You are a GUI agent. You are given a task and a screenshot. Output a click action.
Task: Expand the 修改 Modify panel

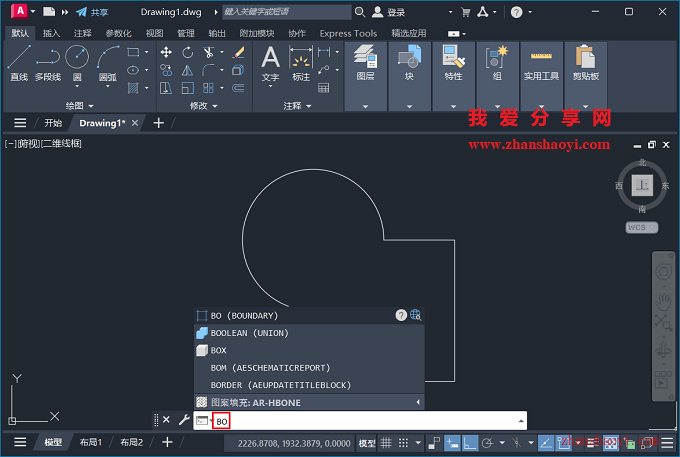[x=203, y=106]
